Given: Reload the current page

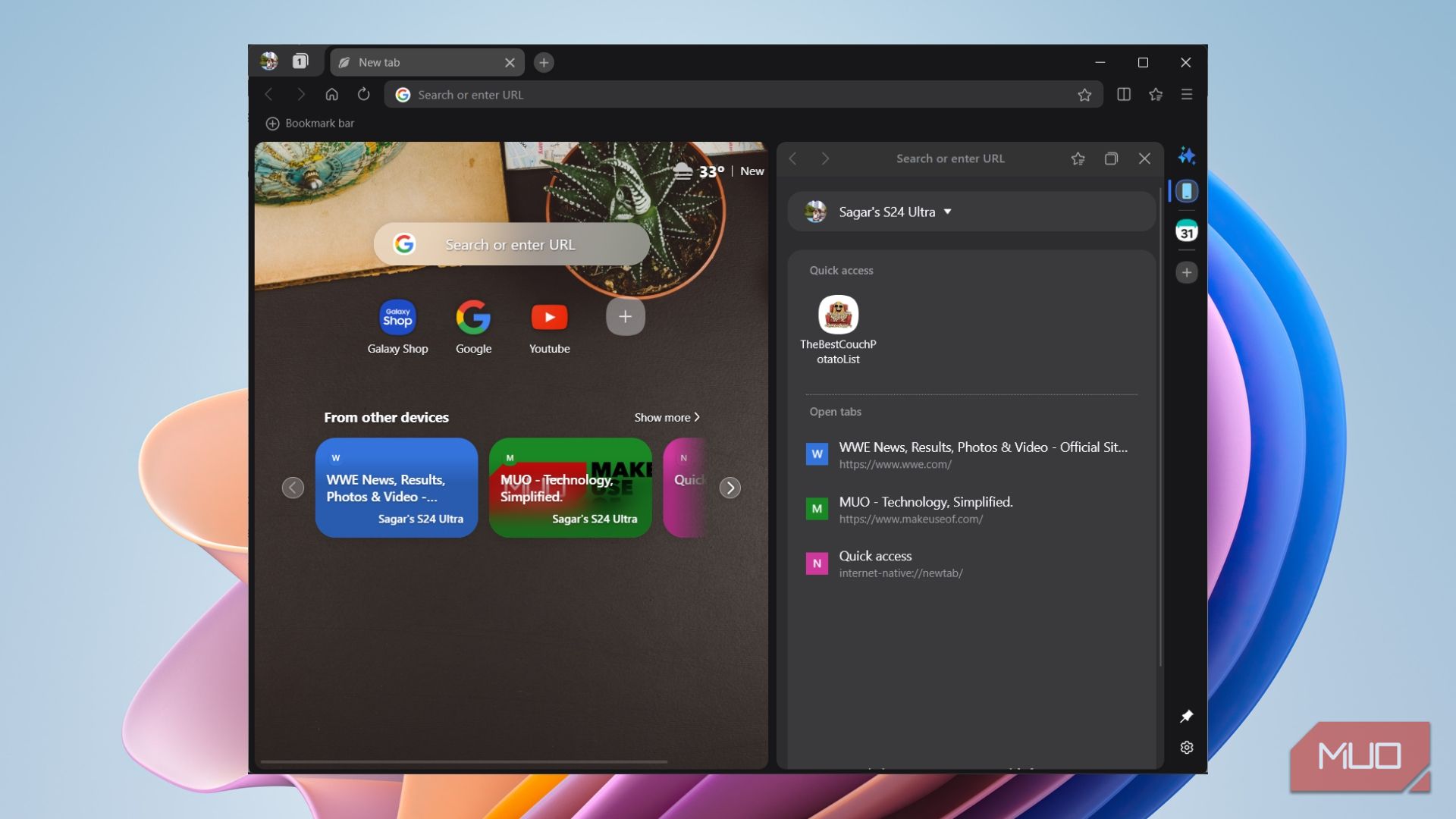Looking at the screenshot, I should (x=364, y=94).
